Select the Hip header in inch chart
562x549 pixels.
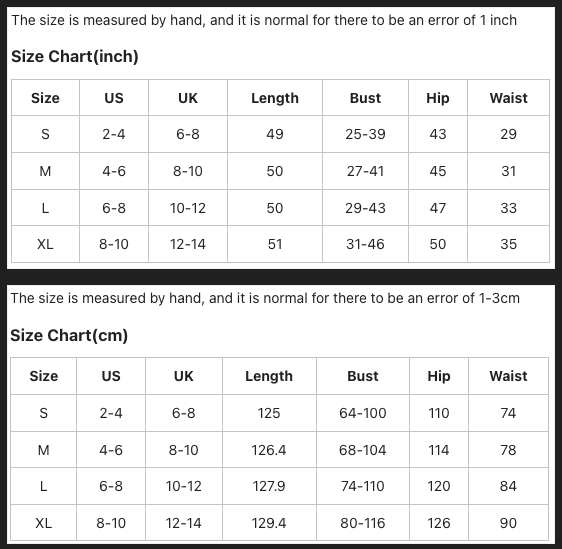coord(438,98)
